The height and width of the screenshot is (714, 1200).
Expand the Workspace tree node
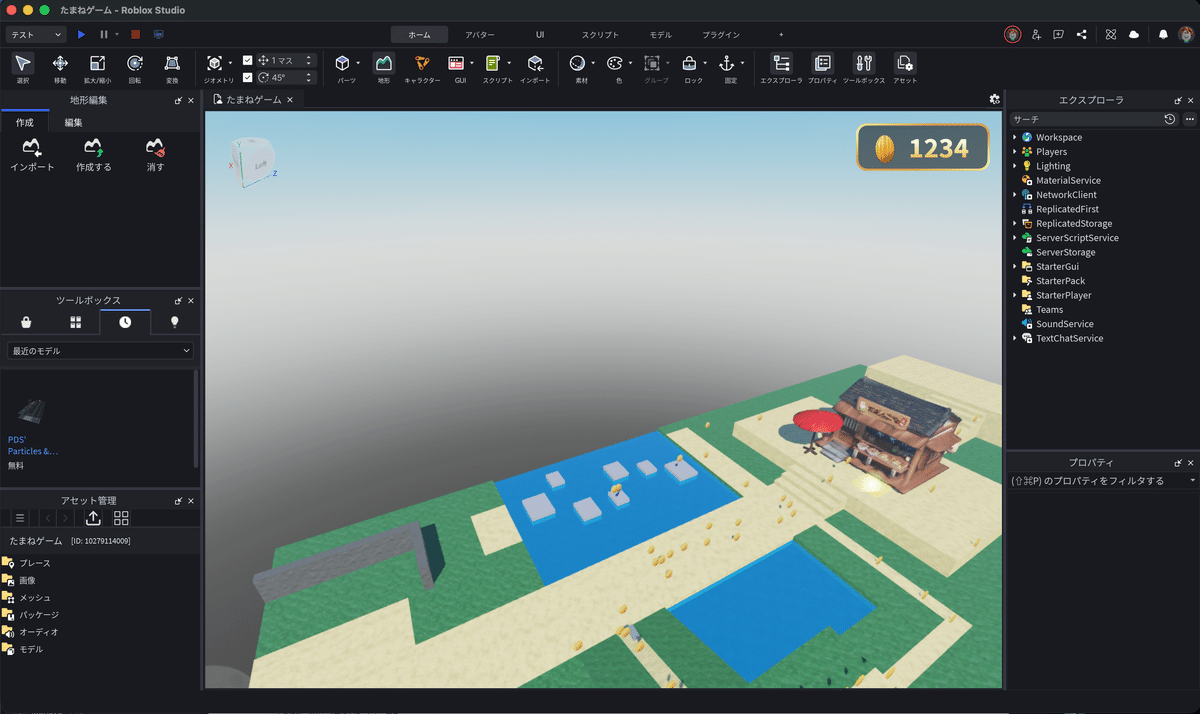1014,137
